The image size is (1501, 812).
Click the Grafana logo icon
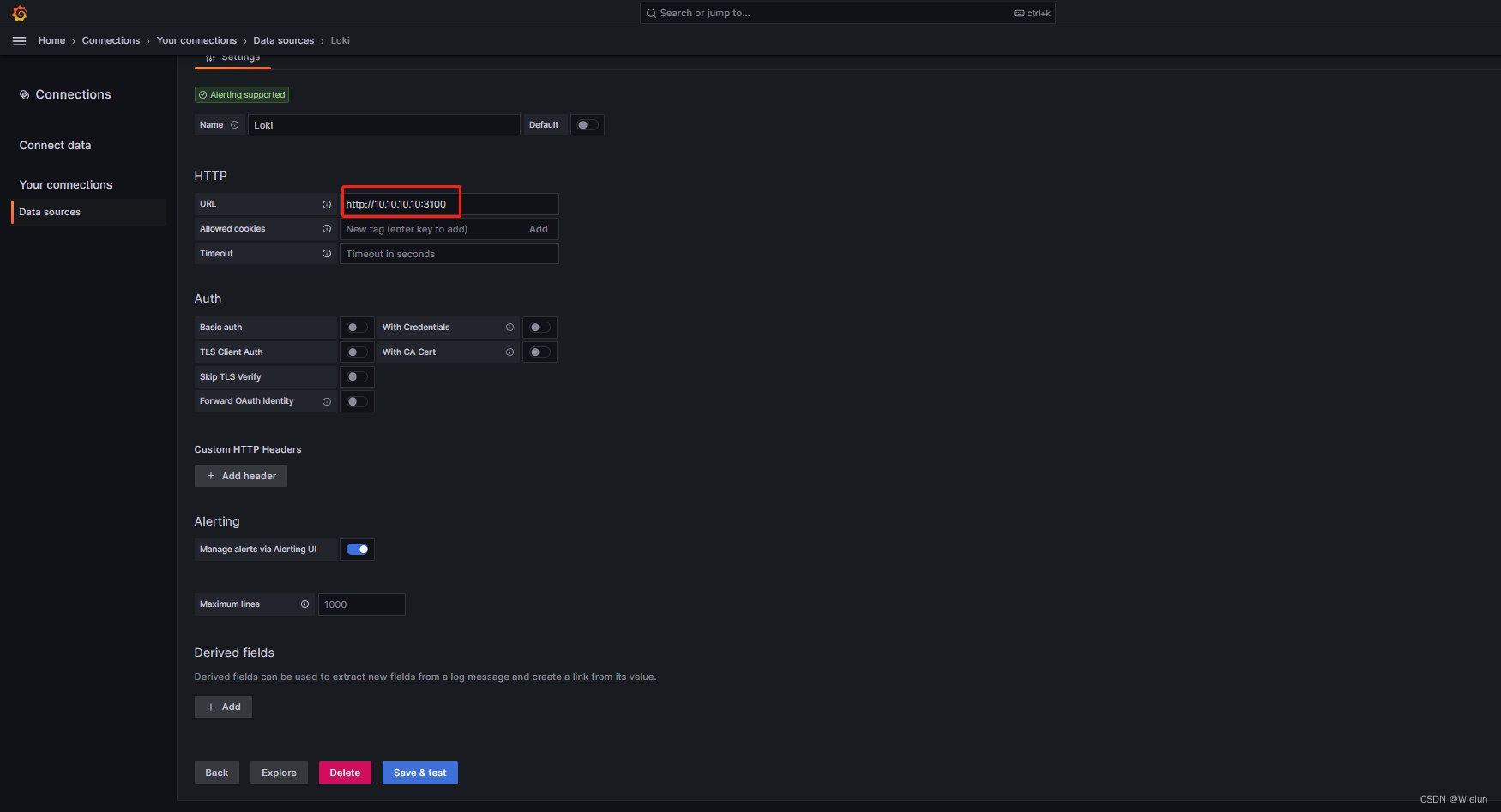point(20,14)
